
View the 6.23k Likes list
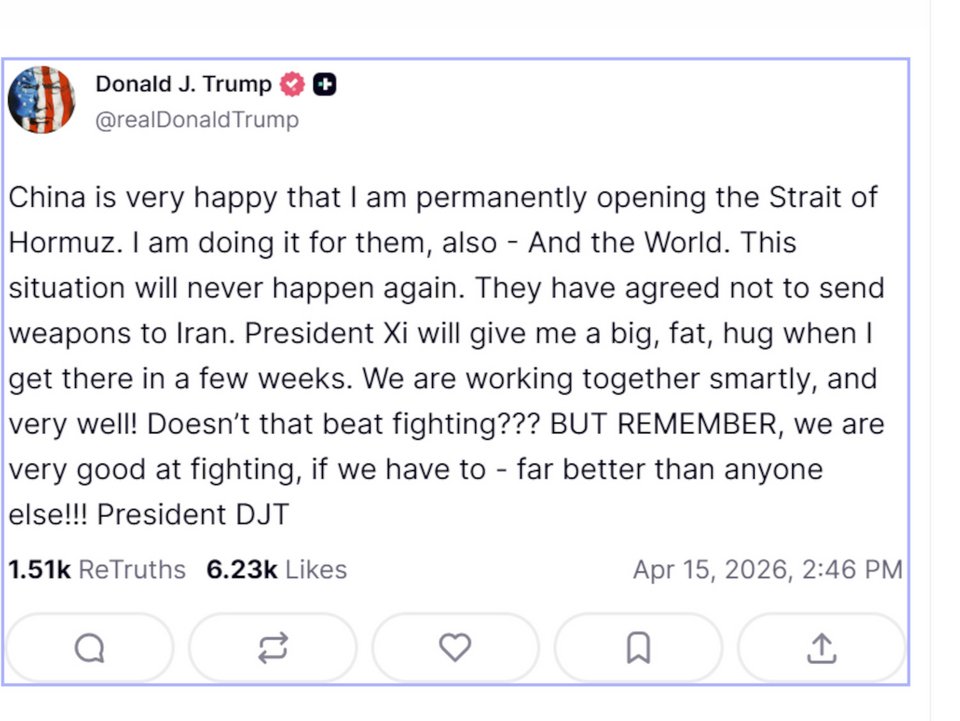click(276, 570)
